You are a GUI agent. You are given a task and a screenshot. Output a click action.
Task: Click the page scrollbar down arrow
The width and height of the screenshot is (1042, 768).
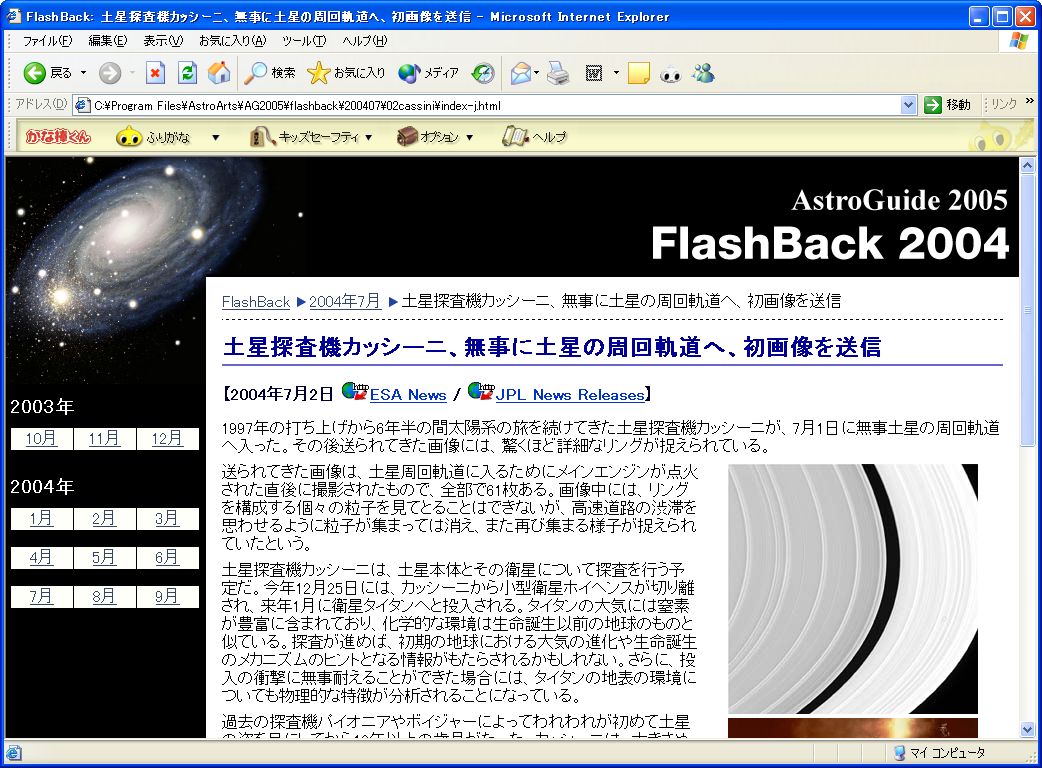click(x=1027, y=729)
